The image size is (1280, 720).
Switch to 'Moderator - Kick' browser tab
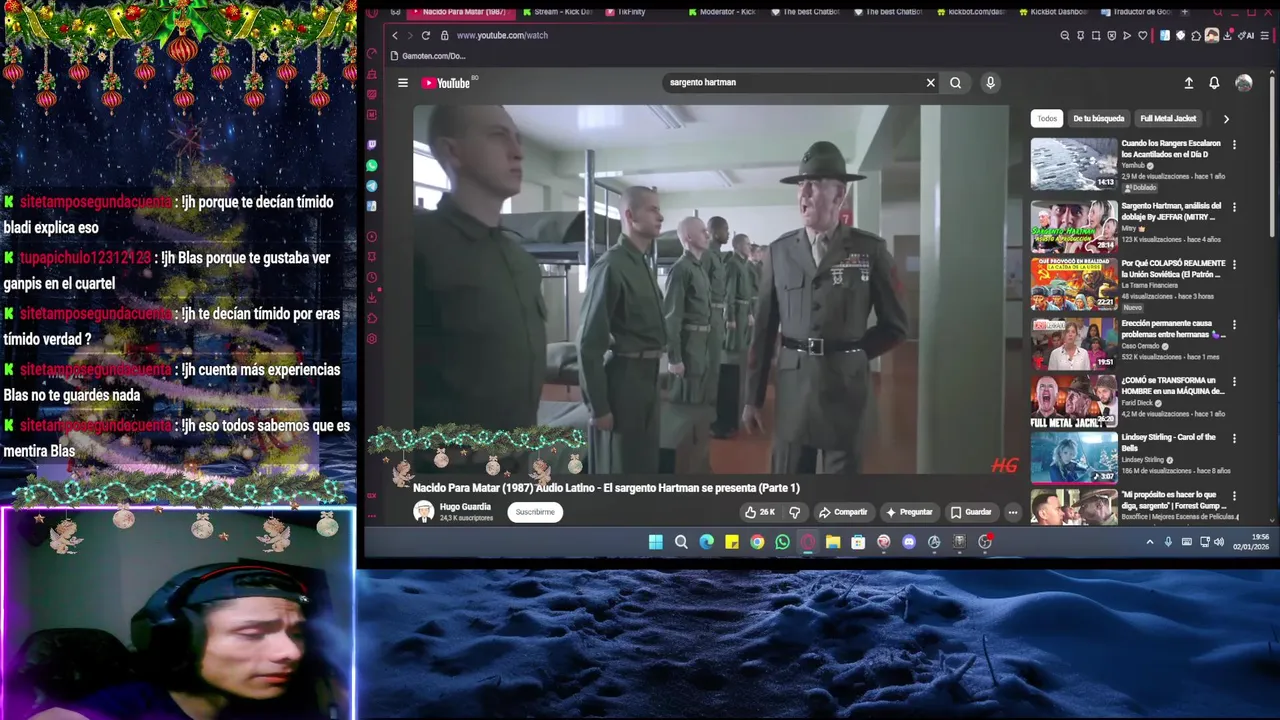click(x=722, y=12)
